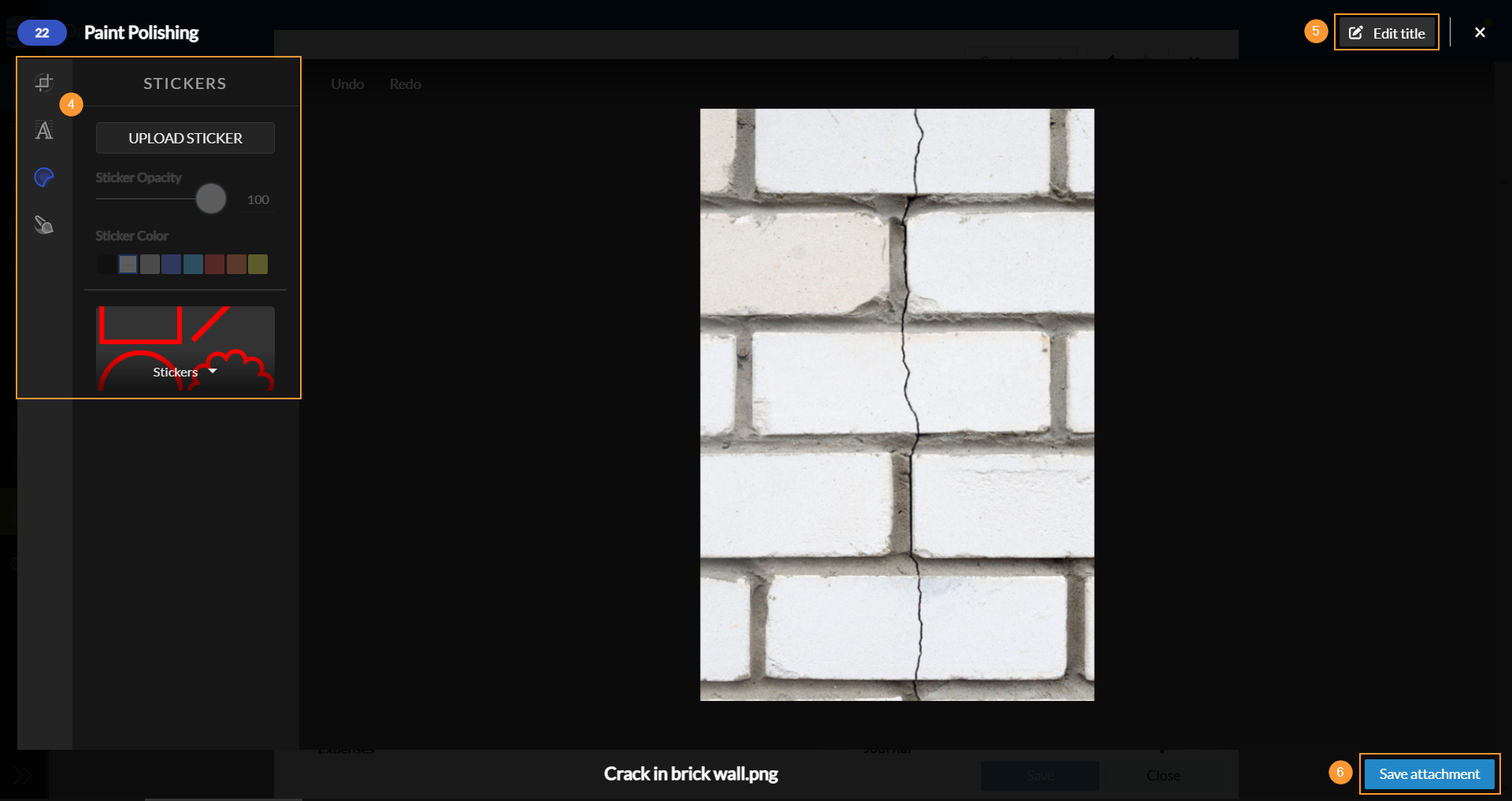
Task: Click the Sticker Opacity slider handle
Action: point(211,198)
